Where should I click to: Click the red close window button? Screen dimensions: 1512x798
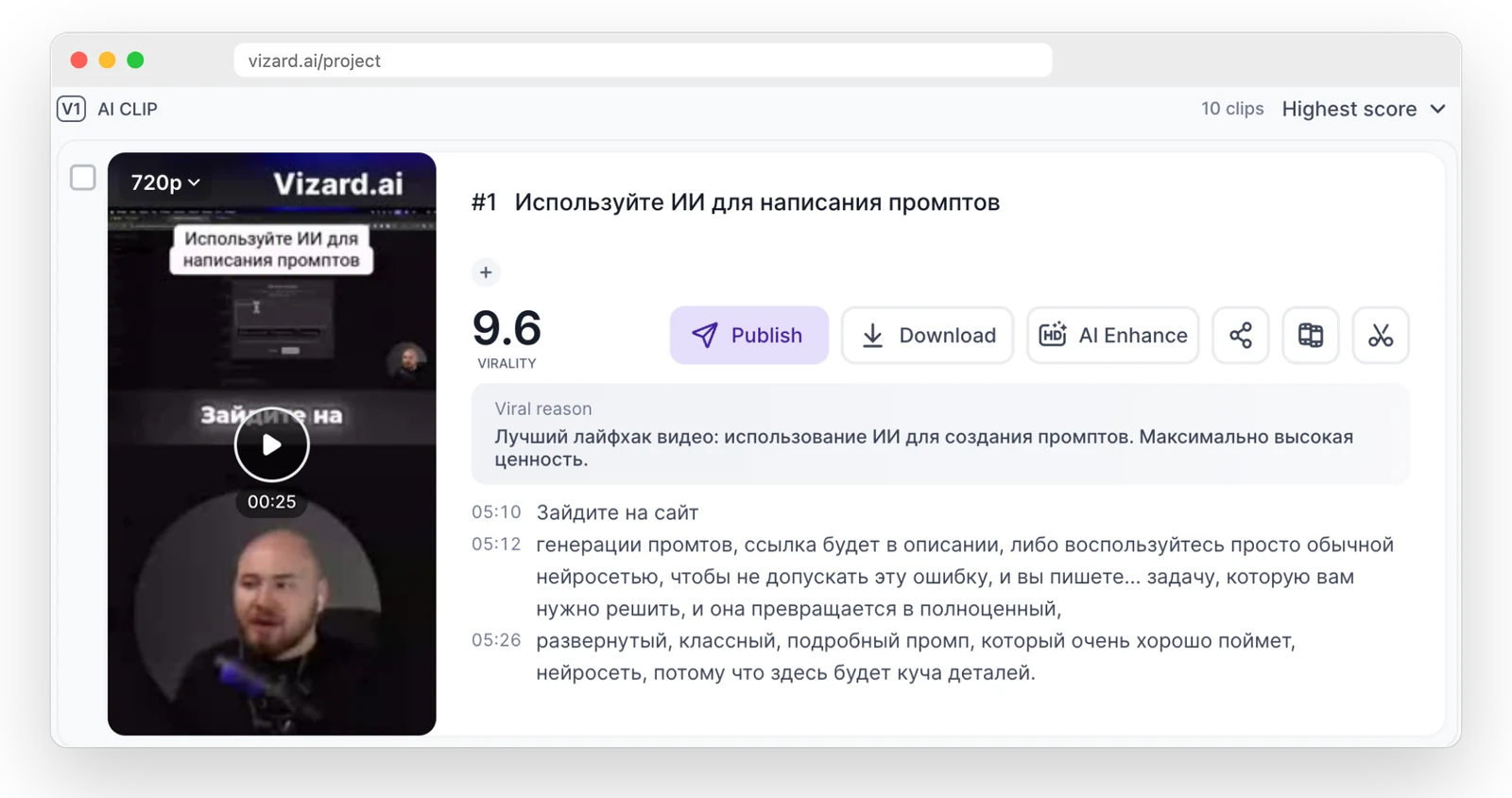pos(79,61)
